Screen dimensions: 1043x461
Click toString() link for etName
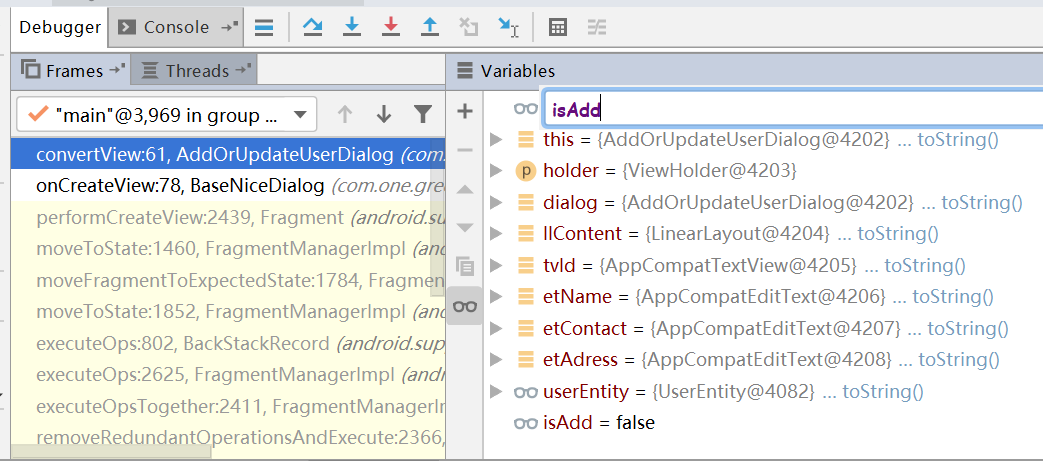coord(953,297)
